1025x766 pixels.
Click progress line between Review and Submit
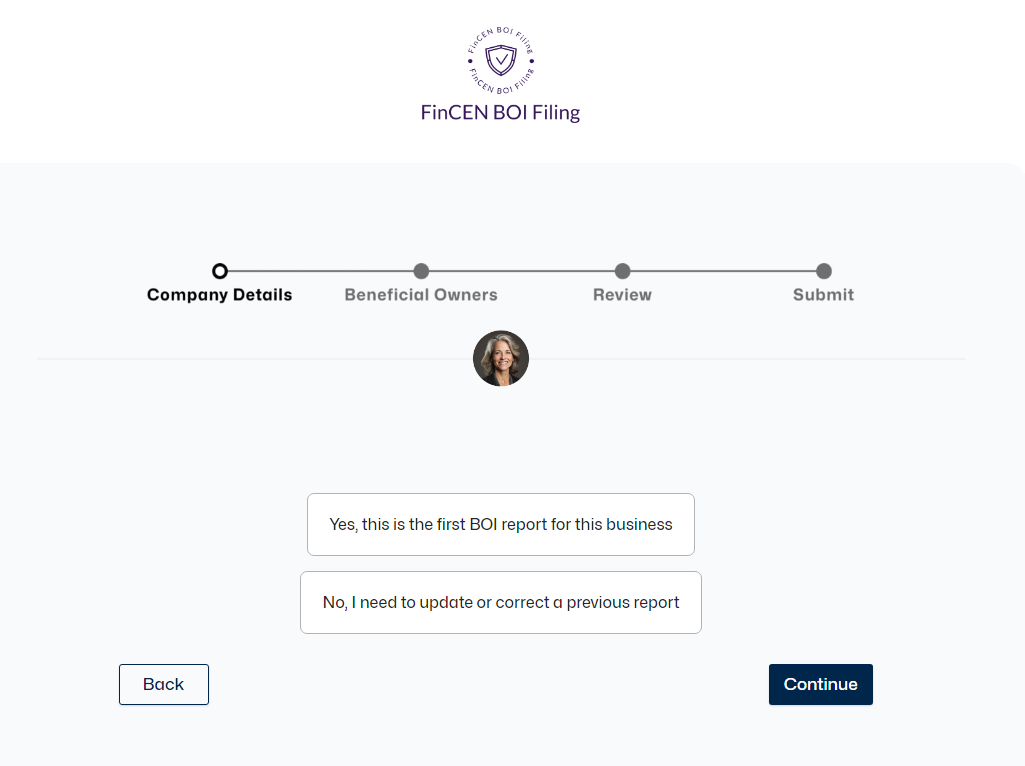(x=724, y=271)
